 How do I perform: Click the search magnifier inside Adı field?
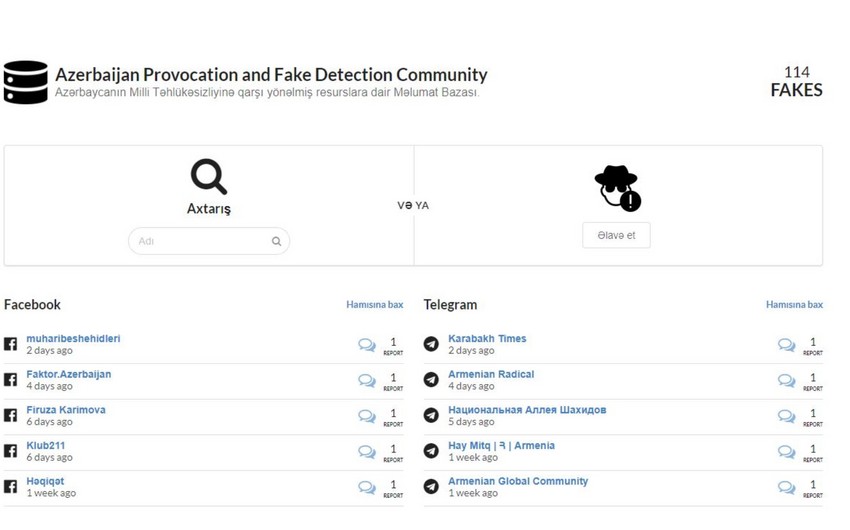[x=276, y=241]
